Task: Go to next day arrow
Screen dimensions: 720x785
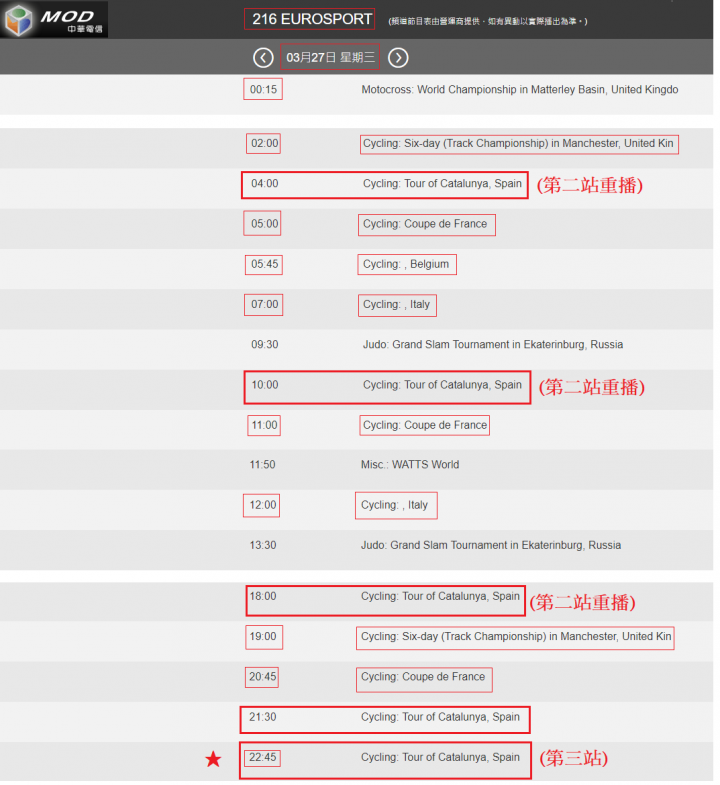Action: pos(399,58)
